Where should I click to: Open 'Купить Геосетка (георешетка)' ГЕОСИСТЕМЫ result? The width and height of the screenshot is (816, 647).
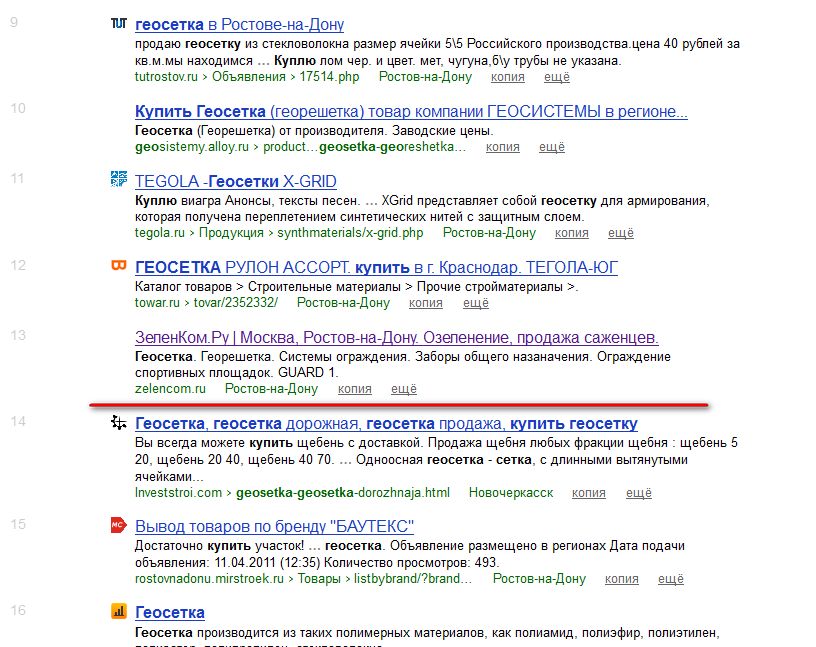(411, 111)
